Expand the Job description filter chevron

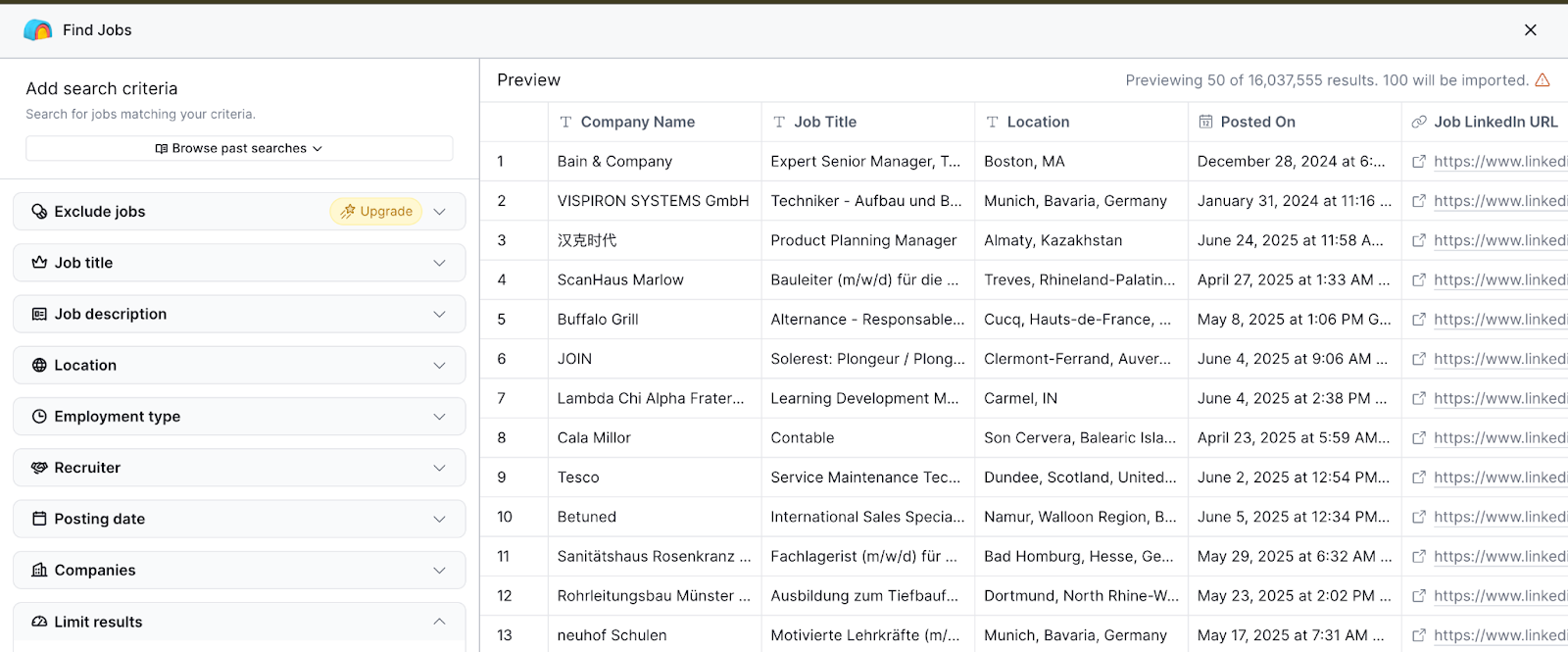point(439,314)
